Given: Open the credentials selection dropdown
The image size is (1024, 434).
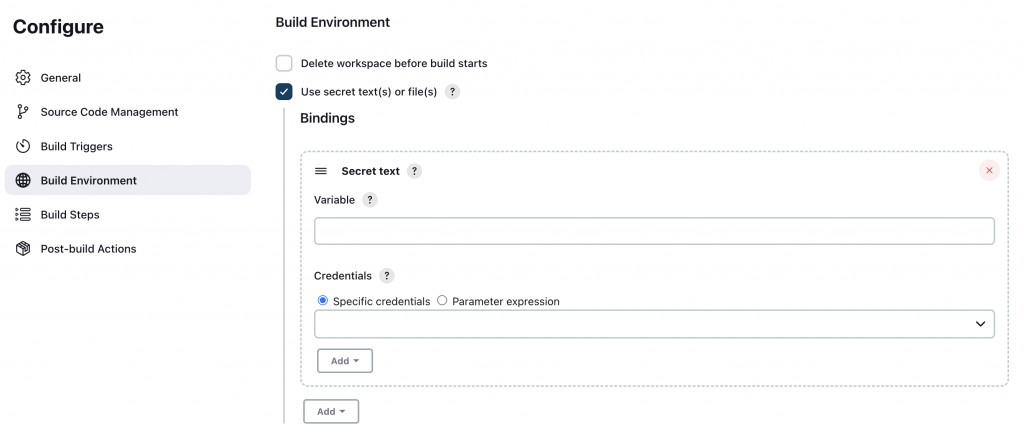Looking at the screenshot, I should tap(654, 324).
